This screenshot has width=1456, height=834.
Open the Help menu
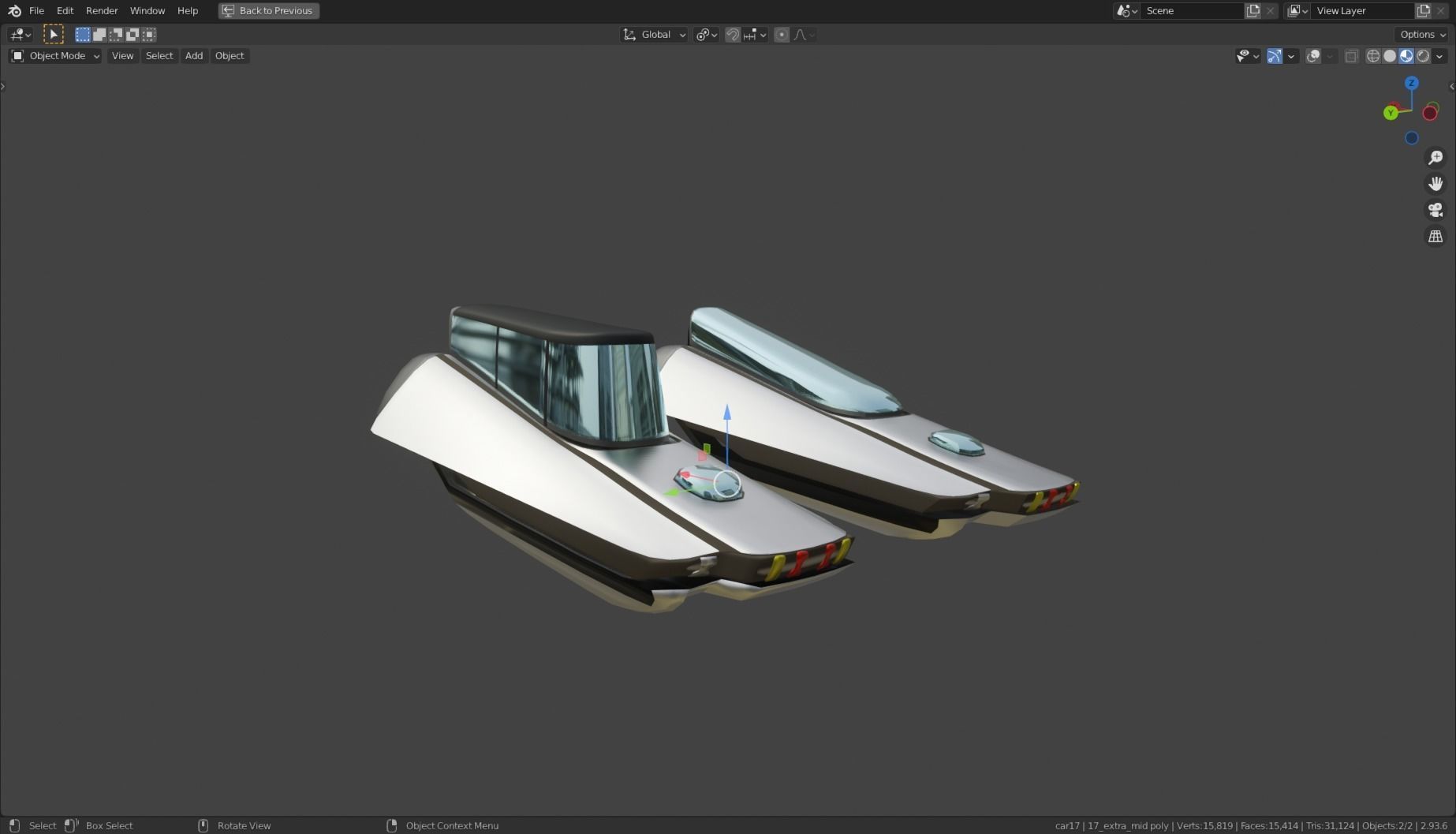pyautogui.click(x=188, y=10)
